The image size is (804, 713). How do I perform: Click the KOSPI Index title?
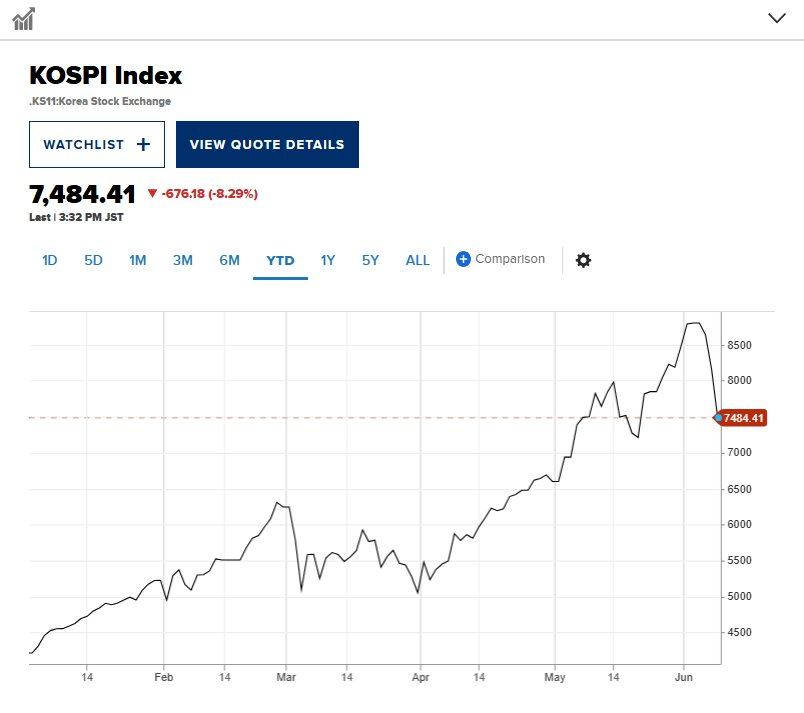click(106, 75)
